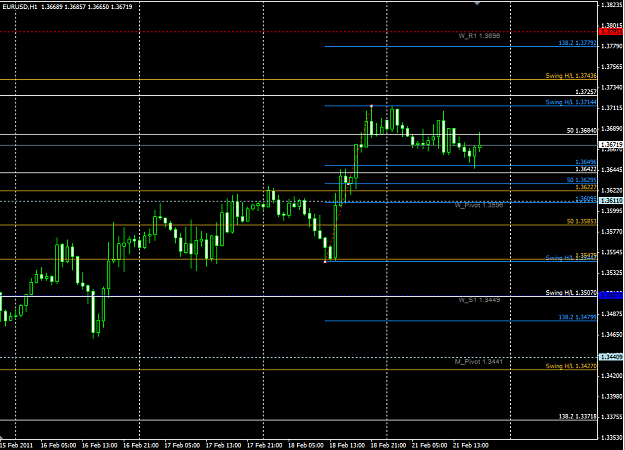Select the blue 50 1.36295 level label
This screenshot has height=450, width=625.
pos(582,180)
